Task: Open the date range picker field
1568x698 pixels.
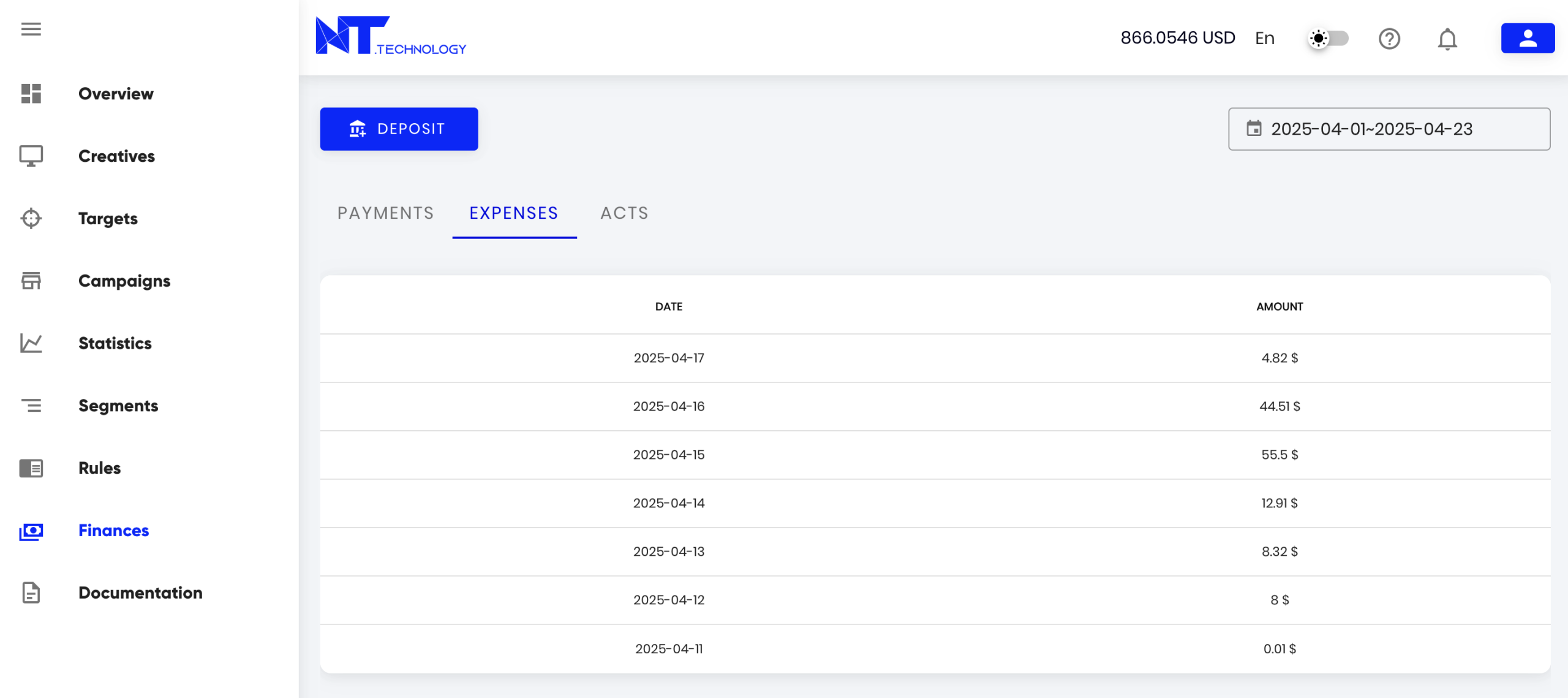Action: click(1389, 129)
